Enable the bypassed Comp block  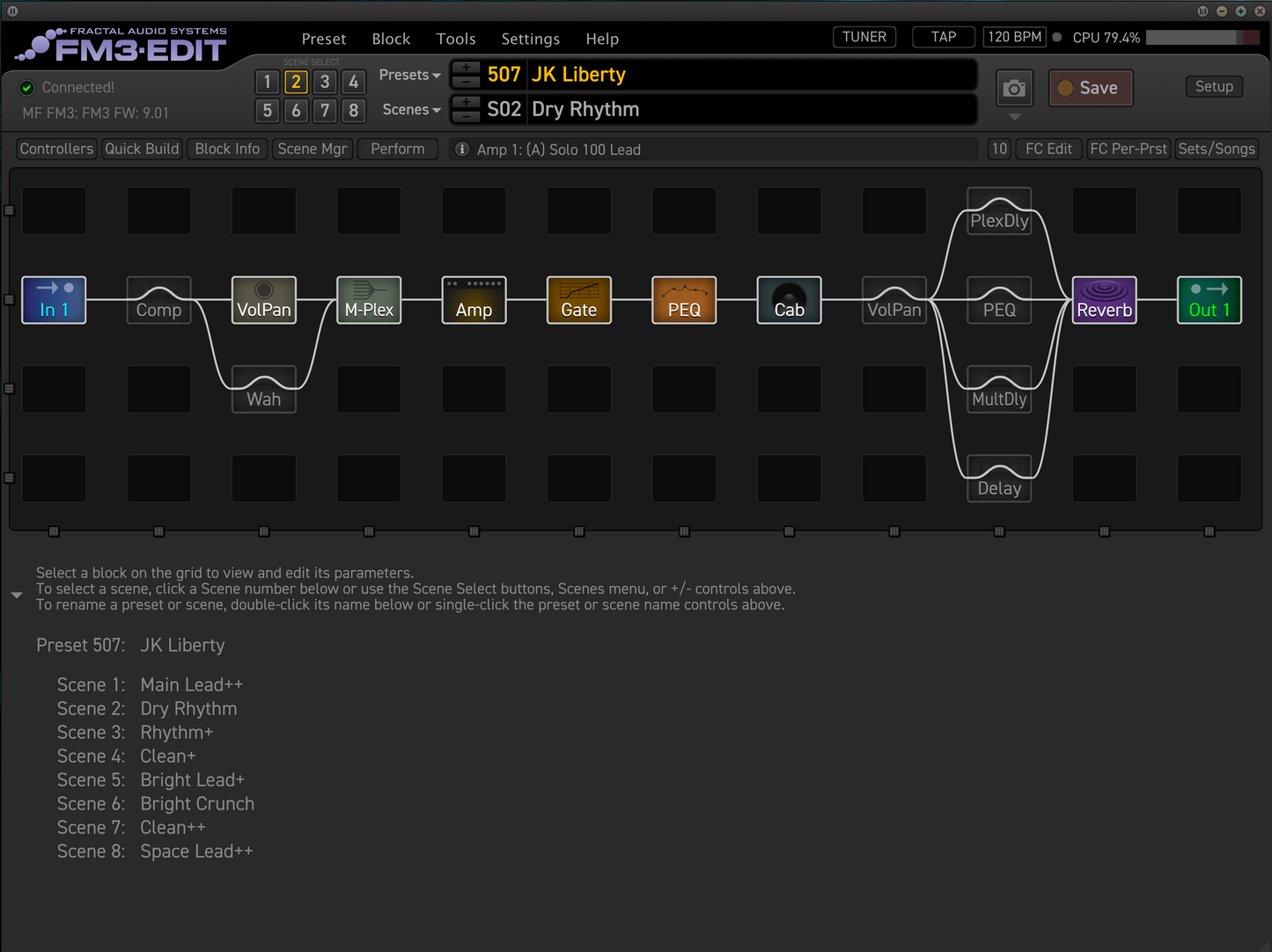point(158,300)
